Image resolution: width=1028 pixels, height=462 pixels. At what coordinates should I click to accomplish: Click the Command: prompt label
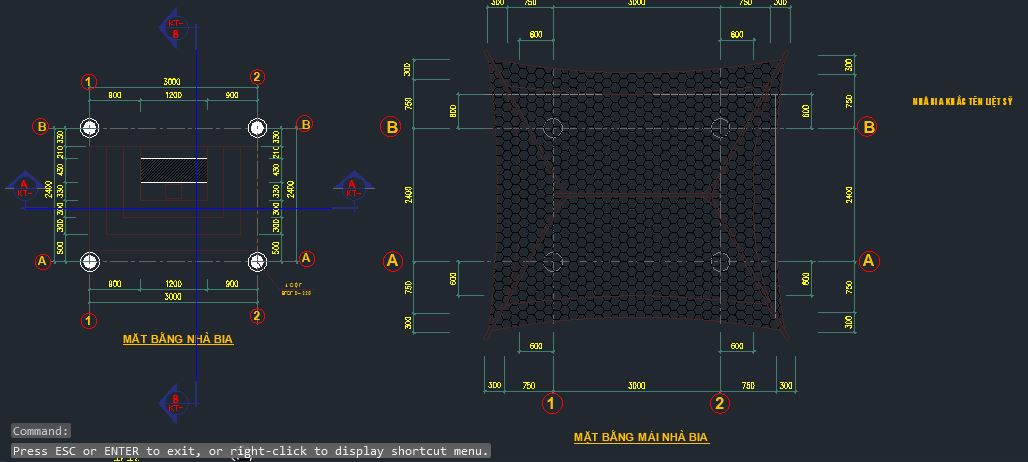pos(41,431)
